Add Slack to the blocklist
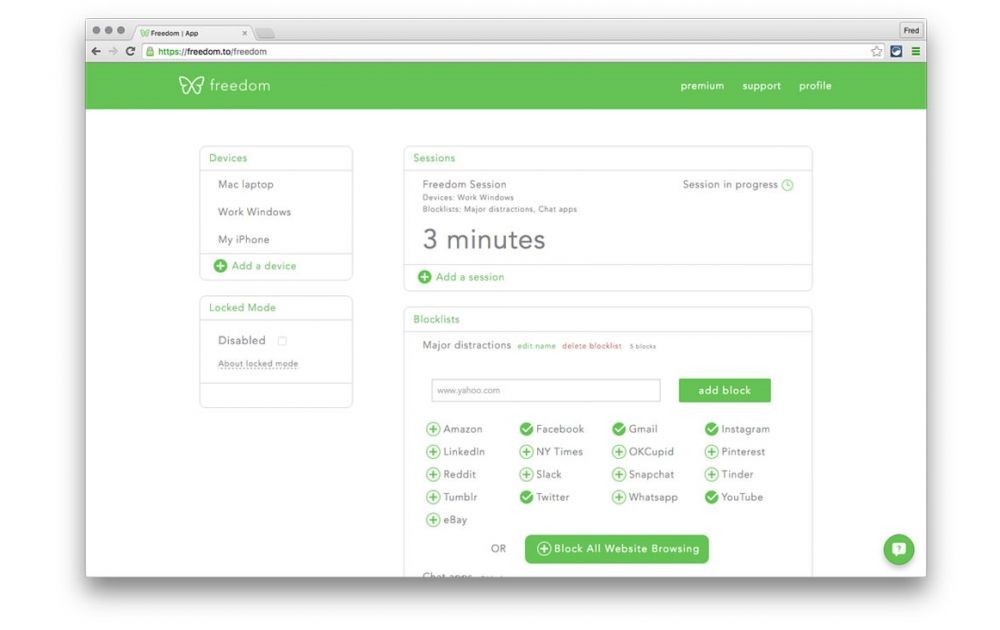This screenshot has width=1000, height=630. (x=526, y=474)
